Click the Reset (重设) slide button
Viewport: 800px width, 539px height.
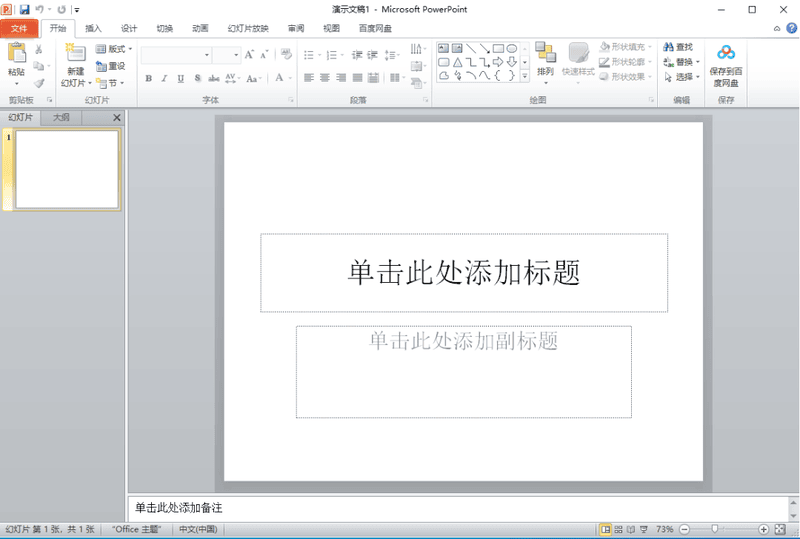coord(111,66)
